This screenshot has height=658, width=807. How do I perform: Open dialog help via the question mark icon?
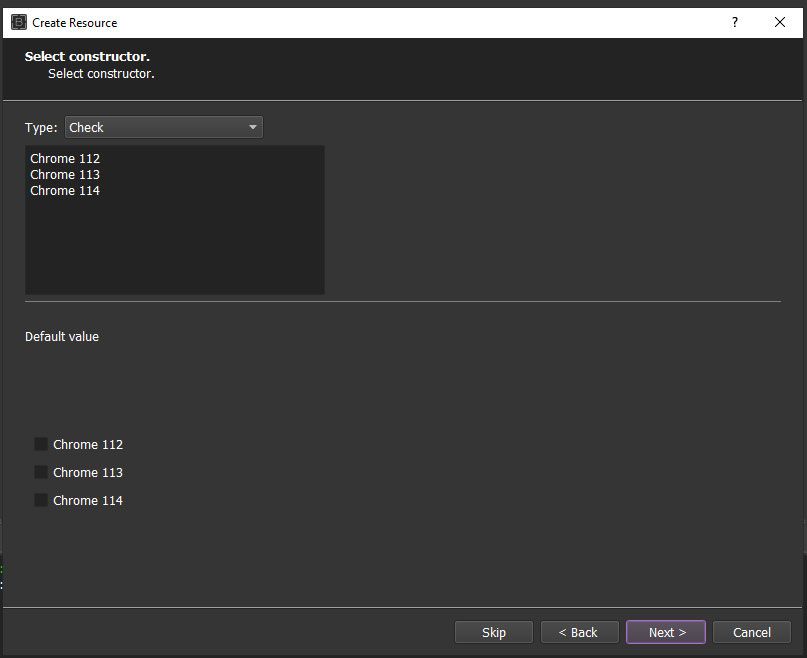(734, 22)
